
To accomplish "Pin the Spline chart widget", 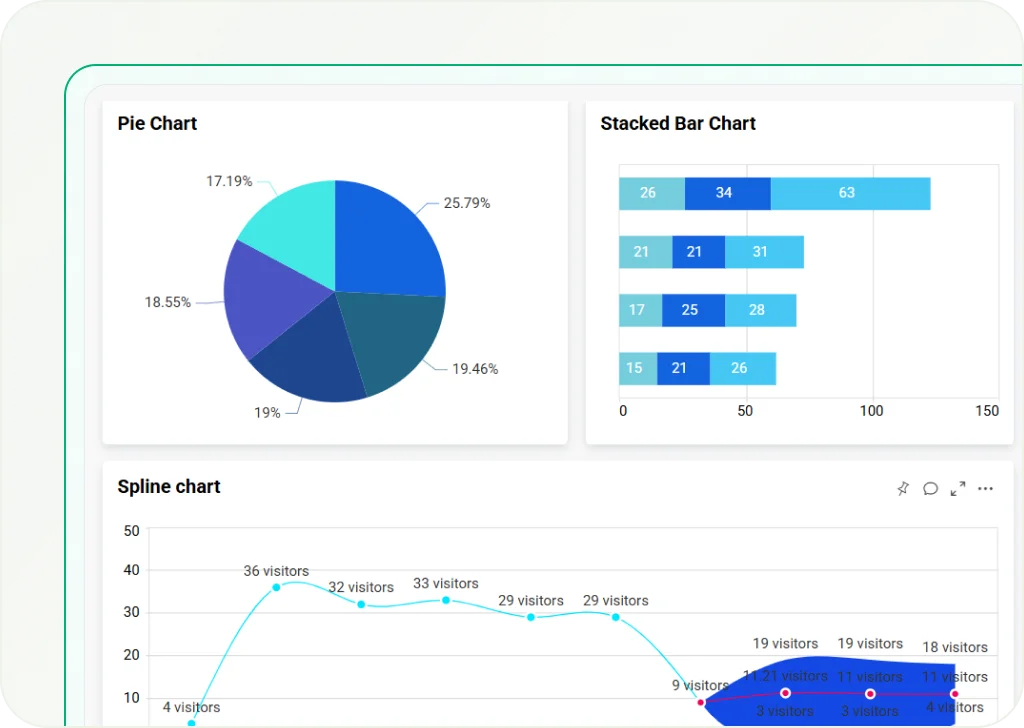I will tap(903, 488).
